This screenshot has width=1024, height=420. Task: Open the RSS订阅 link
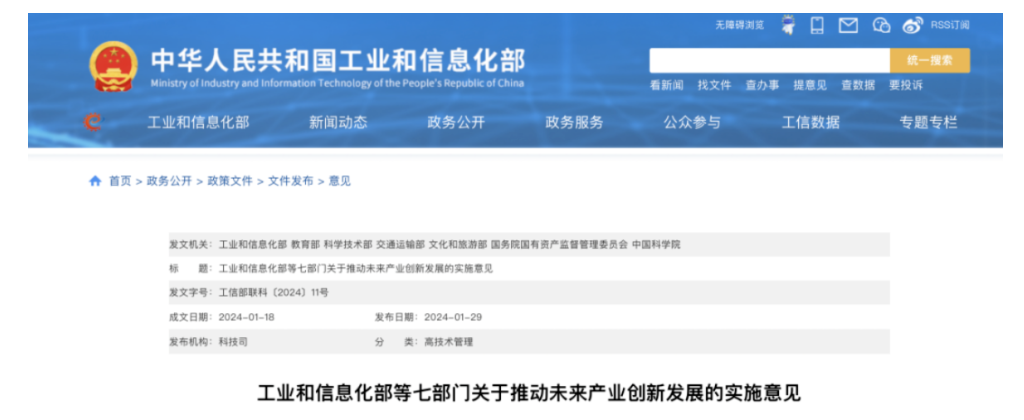[950, 25]
